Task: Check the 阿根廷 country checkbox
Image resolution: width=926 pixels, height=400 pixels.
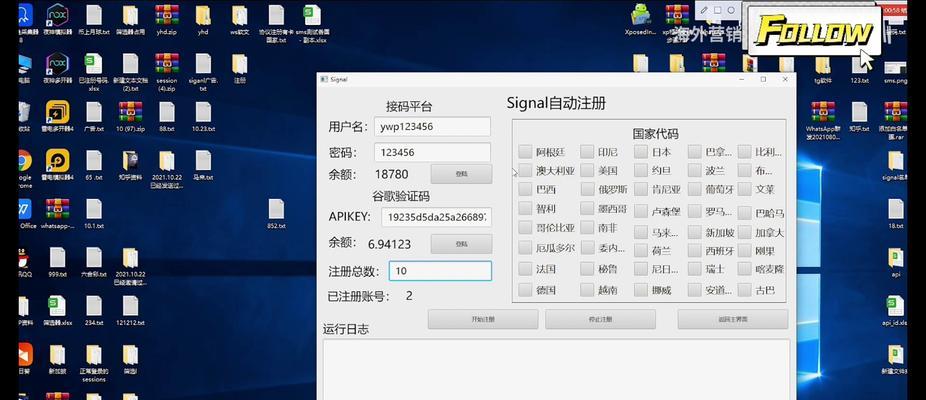Action: (x=525, y=151)
